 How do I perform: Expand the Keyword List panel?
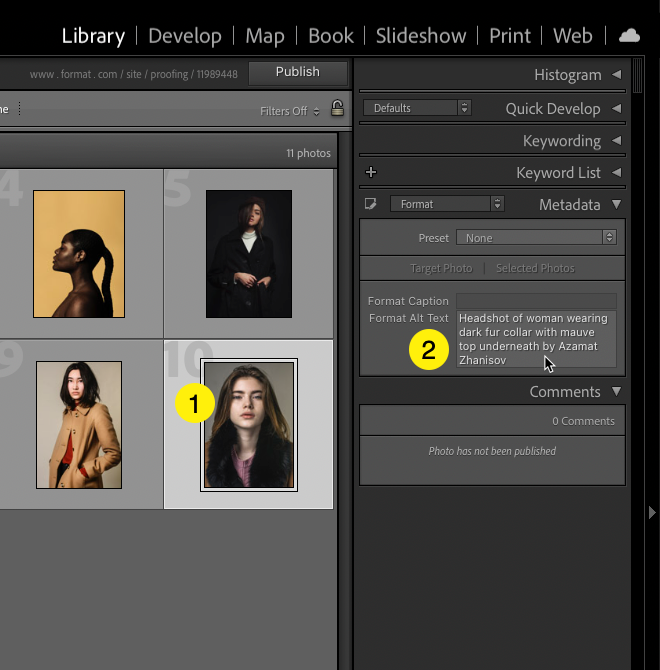pyautogui.click(x=616, y=173)
